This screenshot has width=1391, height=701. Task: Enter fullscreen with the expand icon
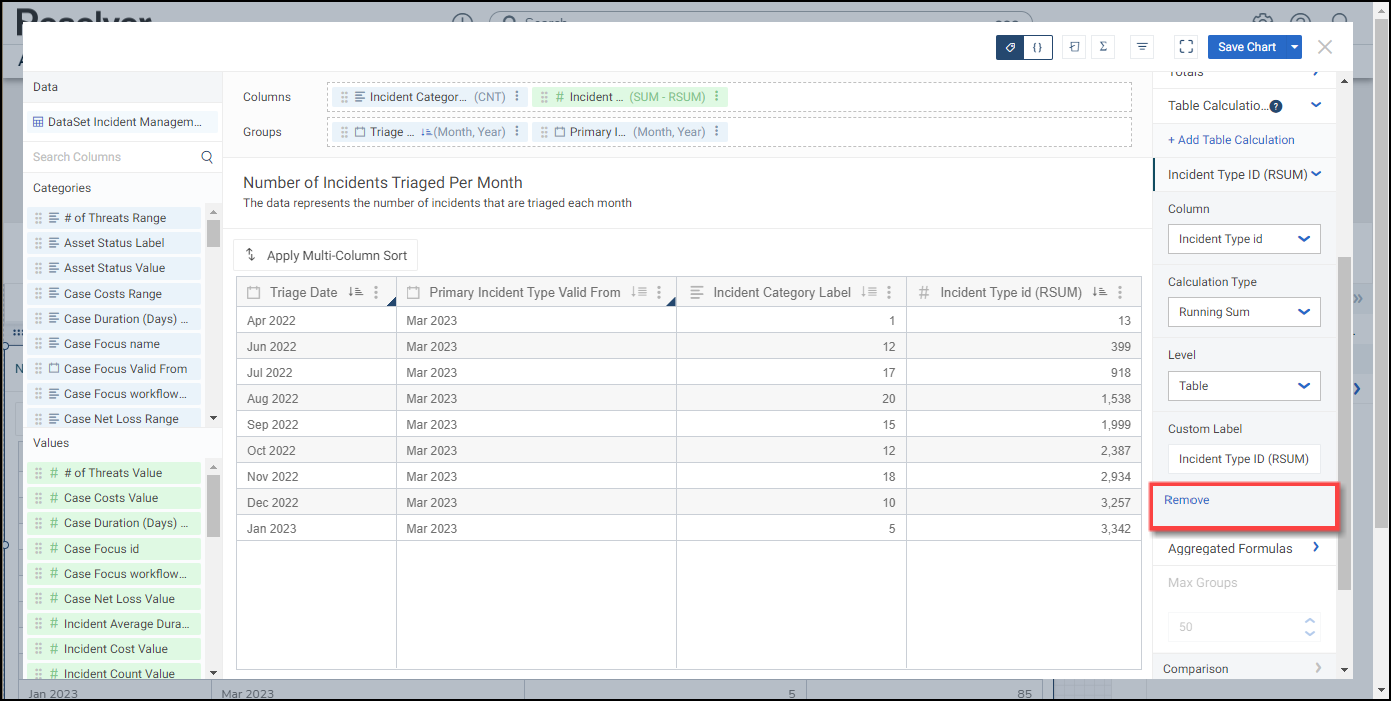coord(1186,47)
